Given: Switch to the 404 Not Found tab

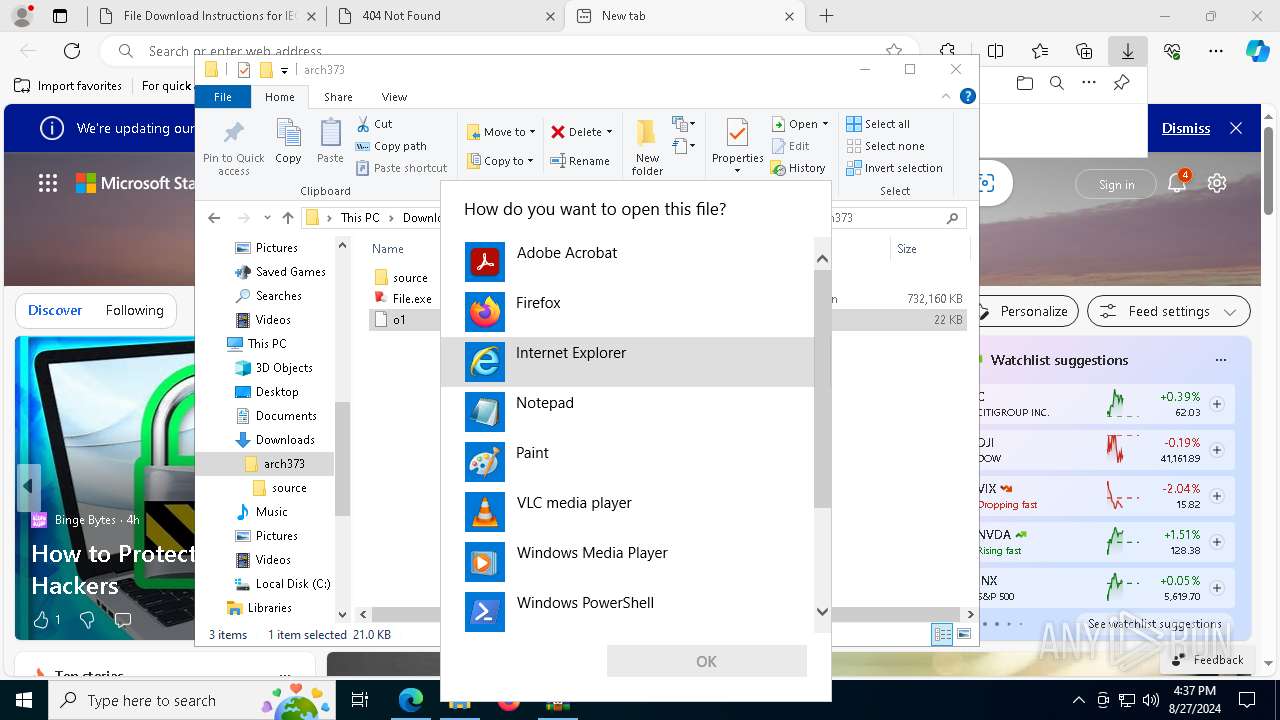Looking at the screenshot, I should pos(445,16).
